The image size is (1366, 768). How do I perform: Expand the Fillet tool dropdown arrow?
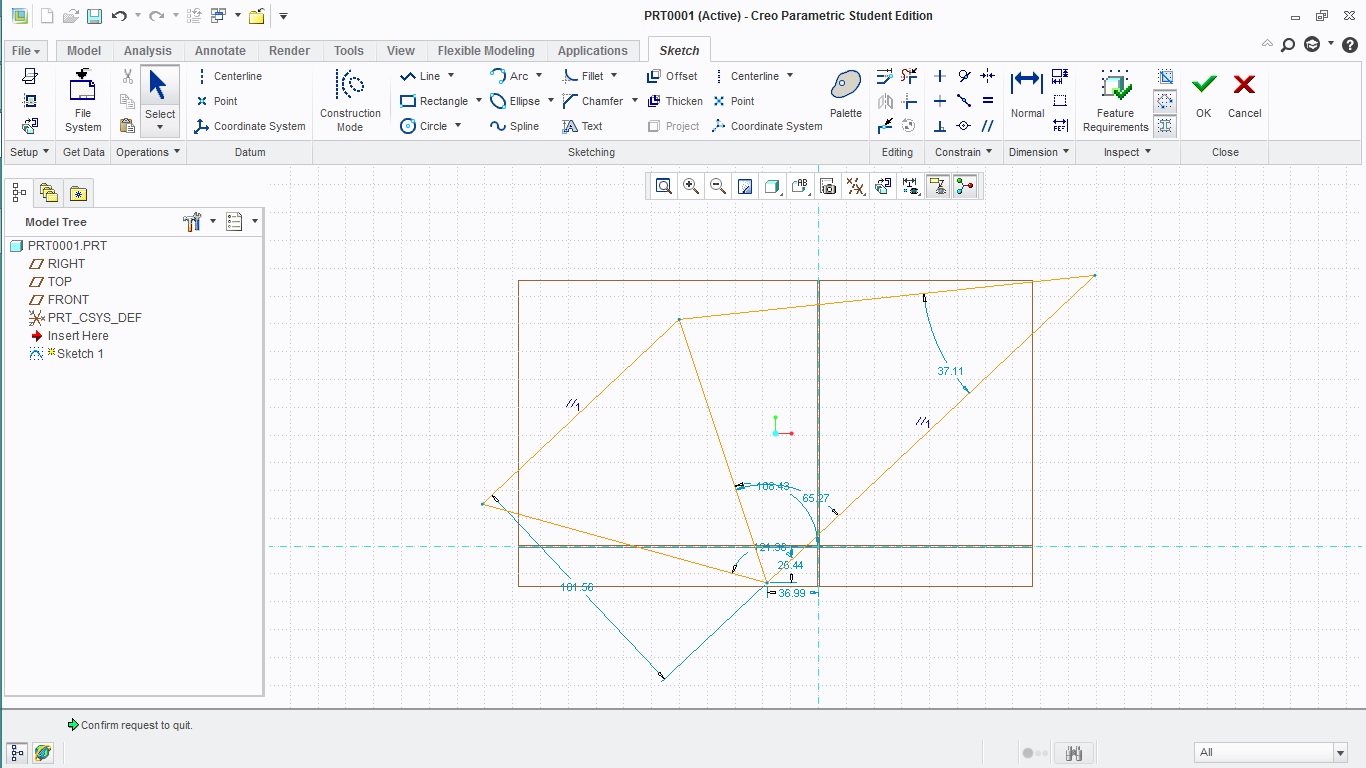614,76
